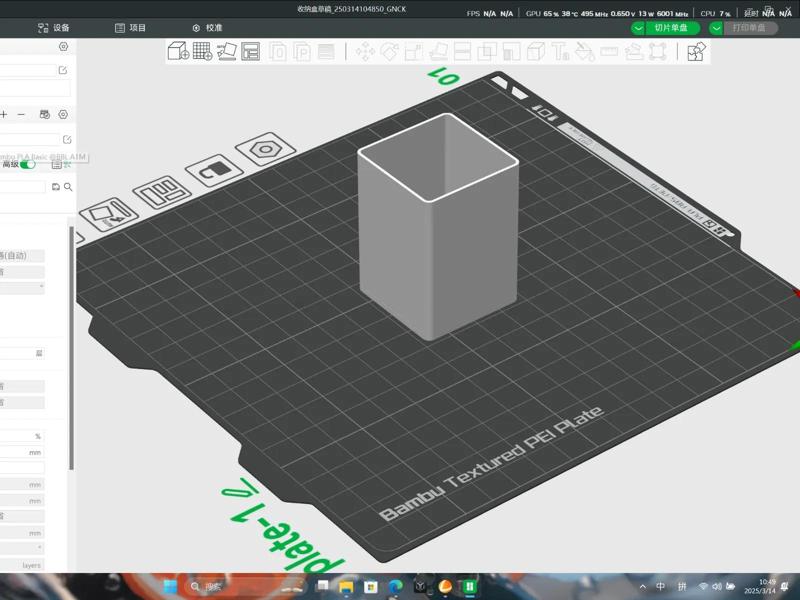800x600 pixels.
Task: Click the 切片单盘 slice button
Action: click(x=670, y=28)
